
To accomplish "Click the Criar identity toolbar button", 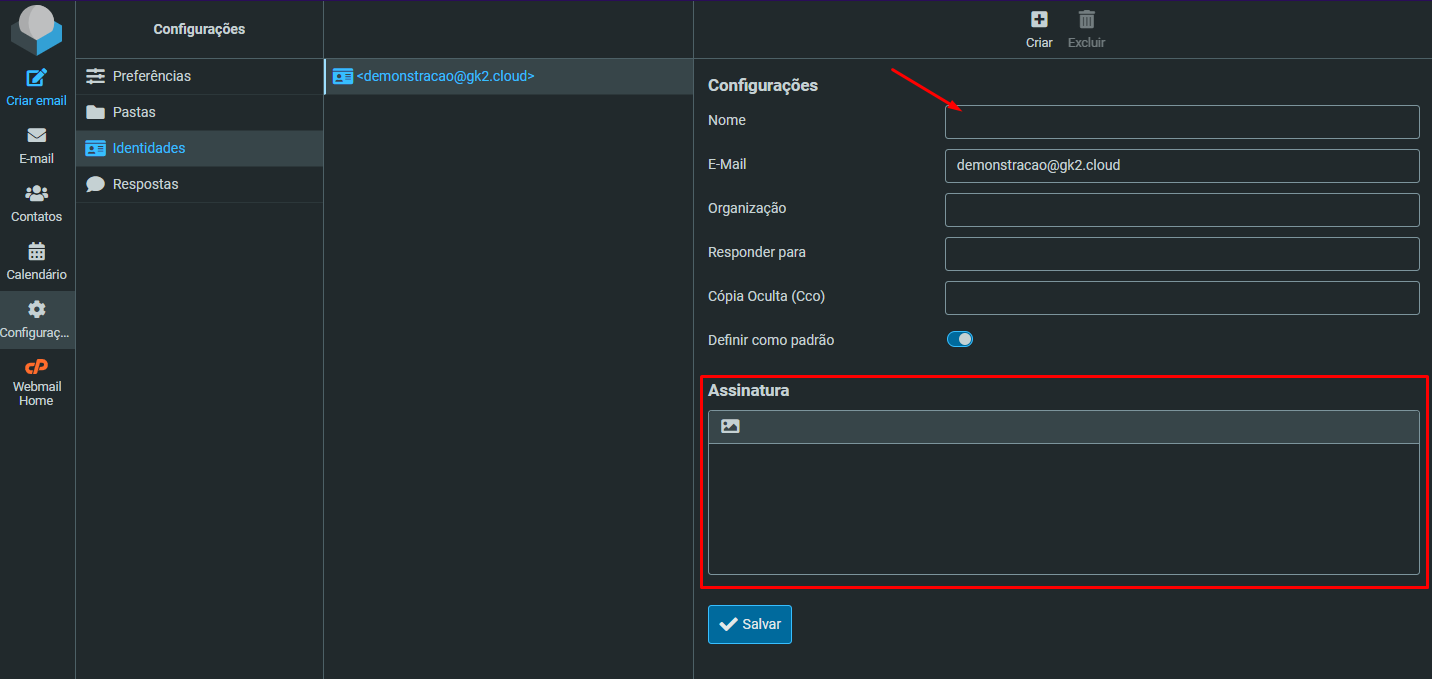I will coord(1039,20).
